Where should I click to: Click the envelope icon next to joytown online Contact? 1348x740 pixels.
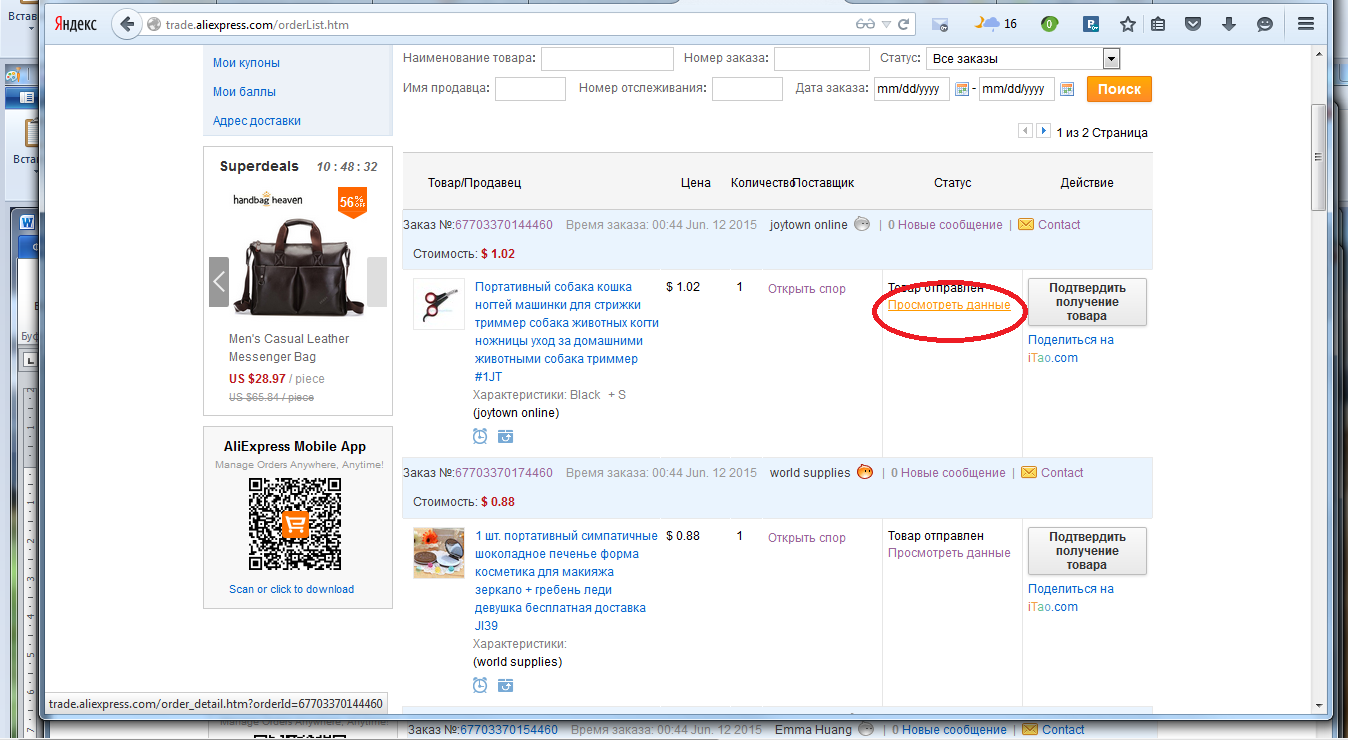pyautogui.click(x=1026, y=224)
